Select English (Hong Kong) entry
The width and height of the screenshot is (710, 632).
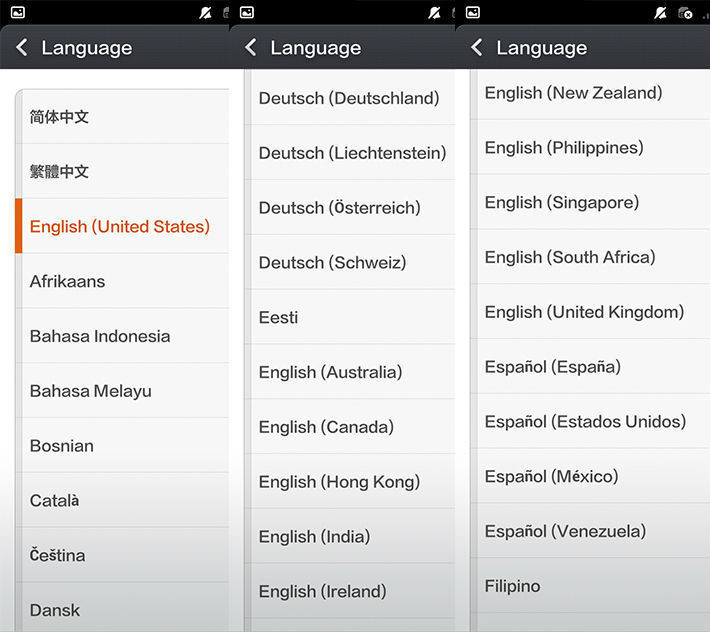[339, 482]
